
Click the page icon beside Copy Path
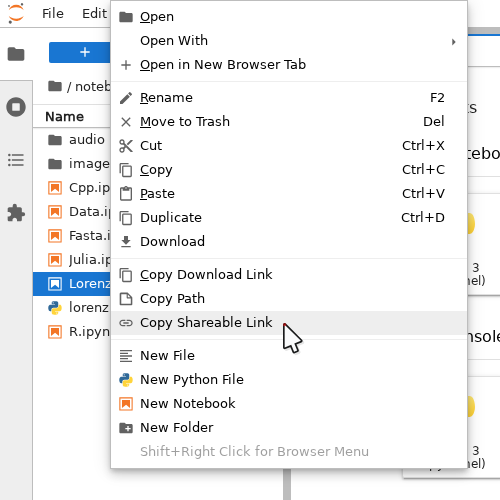[126, 299]
